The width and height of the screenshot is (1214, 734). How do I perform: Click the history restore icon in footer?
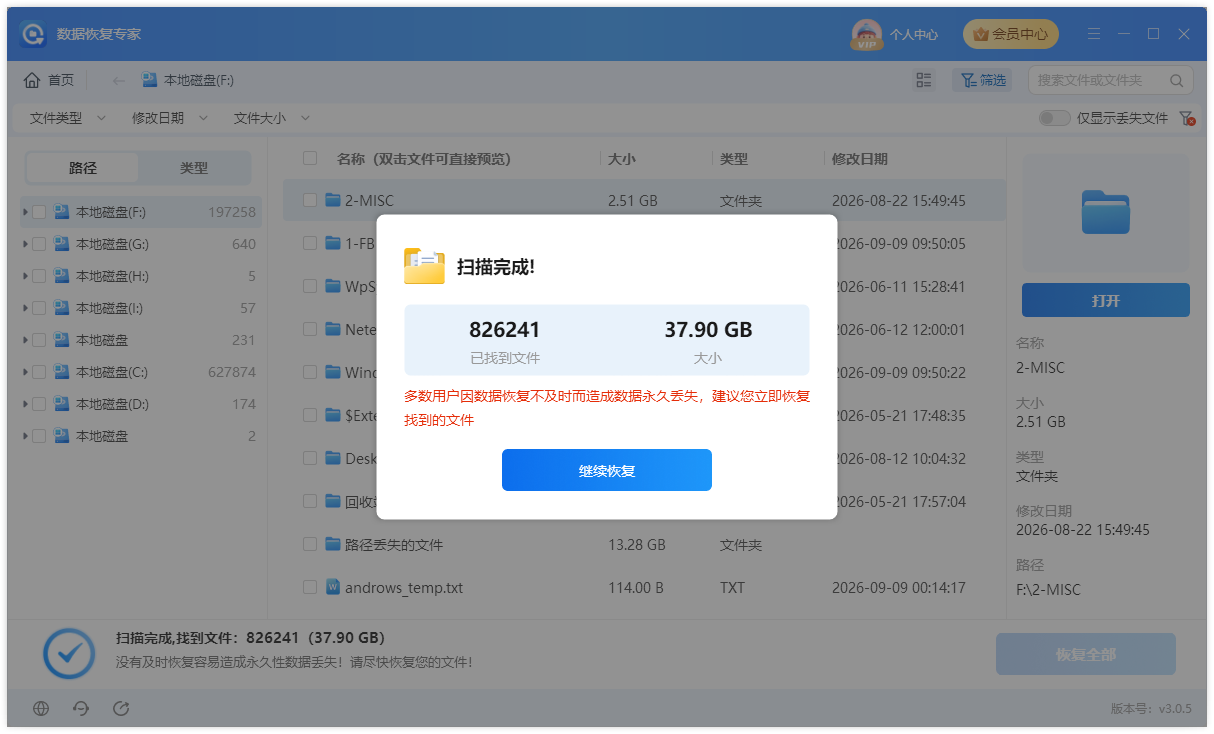[x=81, y=709]
